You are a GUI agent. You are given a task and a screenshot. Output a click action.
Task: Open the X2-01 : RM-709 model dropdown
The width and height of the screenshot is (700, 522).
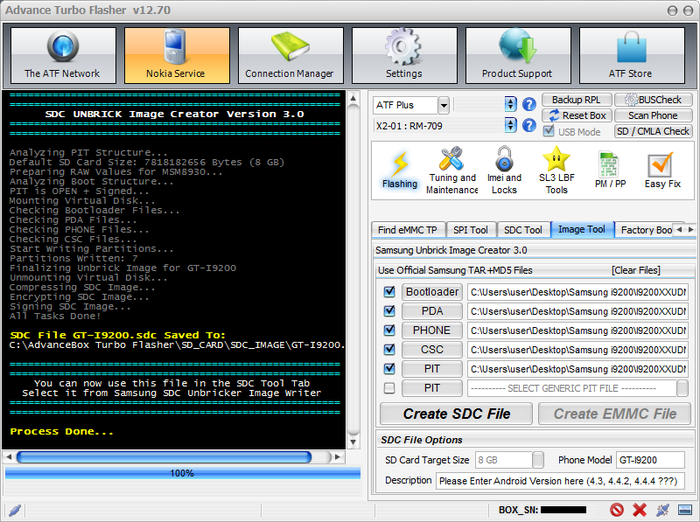point(511,126)
